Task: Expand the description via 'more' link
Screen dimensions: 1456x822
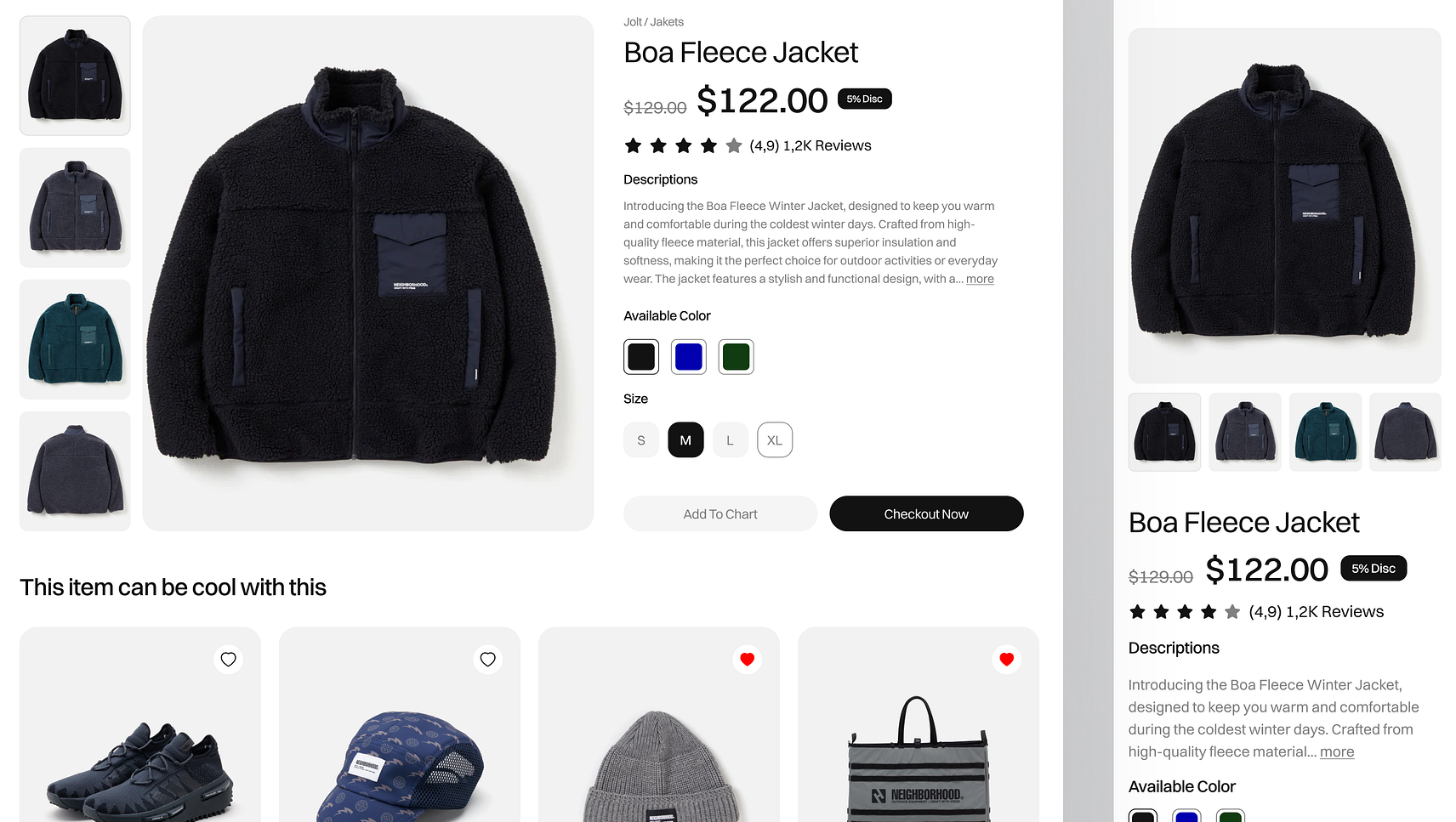Action: point(980,279)
